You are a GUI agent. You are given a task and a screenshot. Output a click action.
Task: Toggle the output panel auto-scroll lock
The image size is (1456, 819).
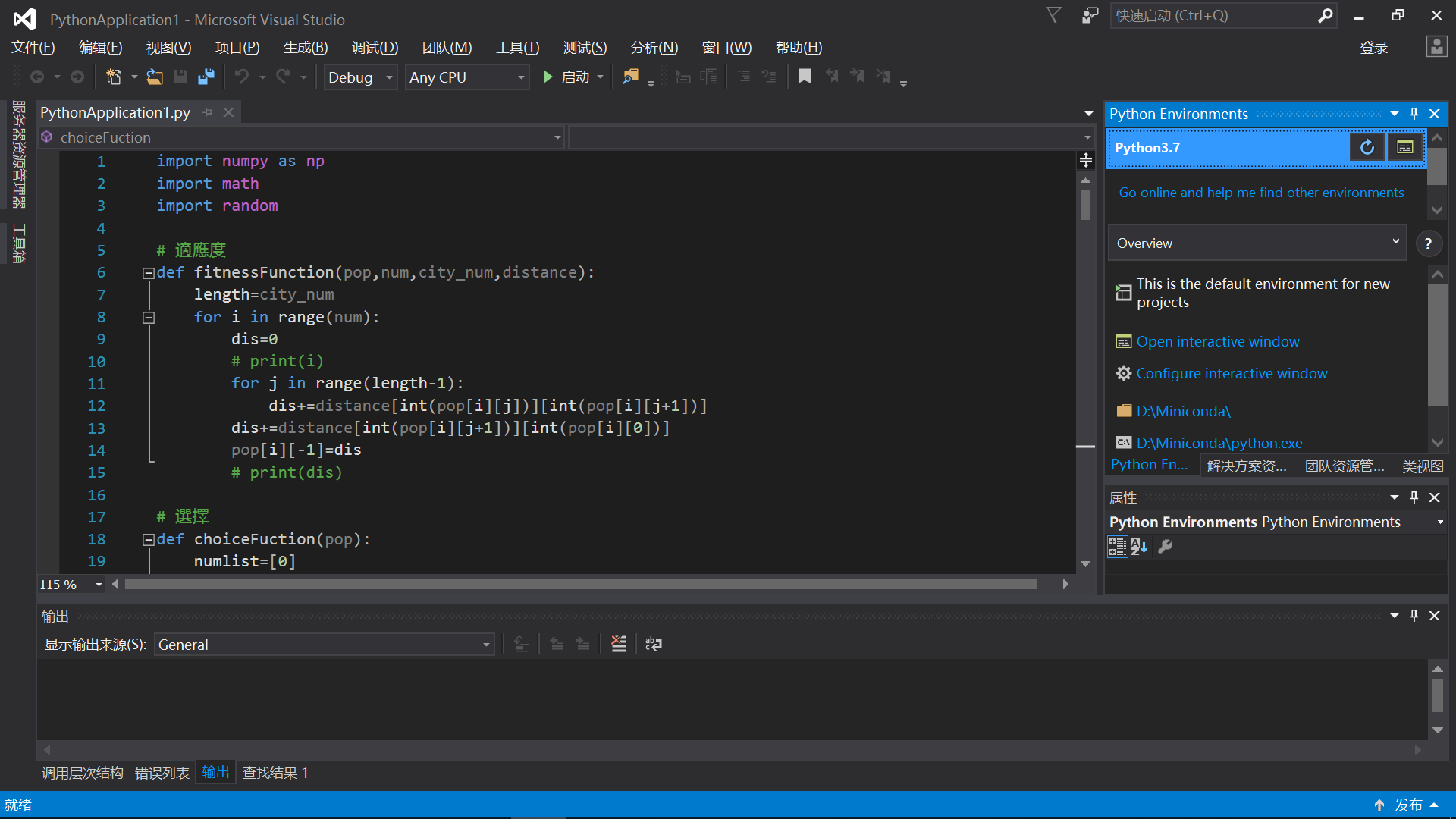pos(521,644)
